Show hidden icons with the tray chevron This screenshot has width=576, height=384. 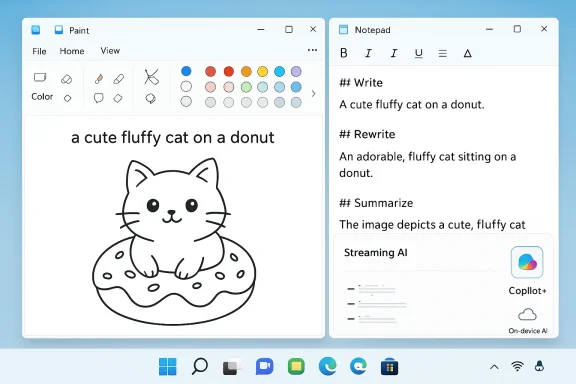(494, 367)
